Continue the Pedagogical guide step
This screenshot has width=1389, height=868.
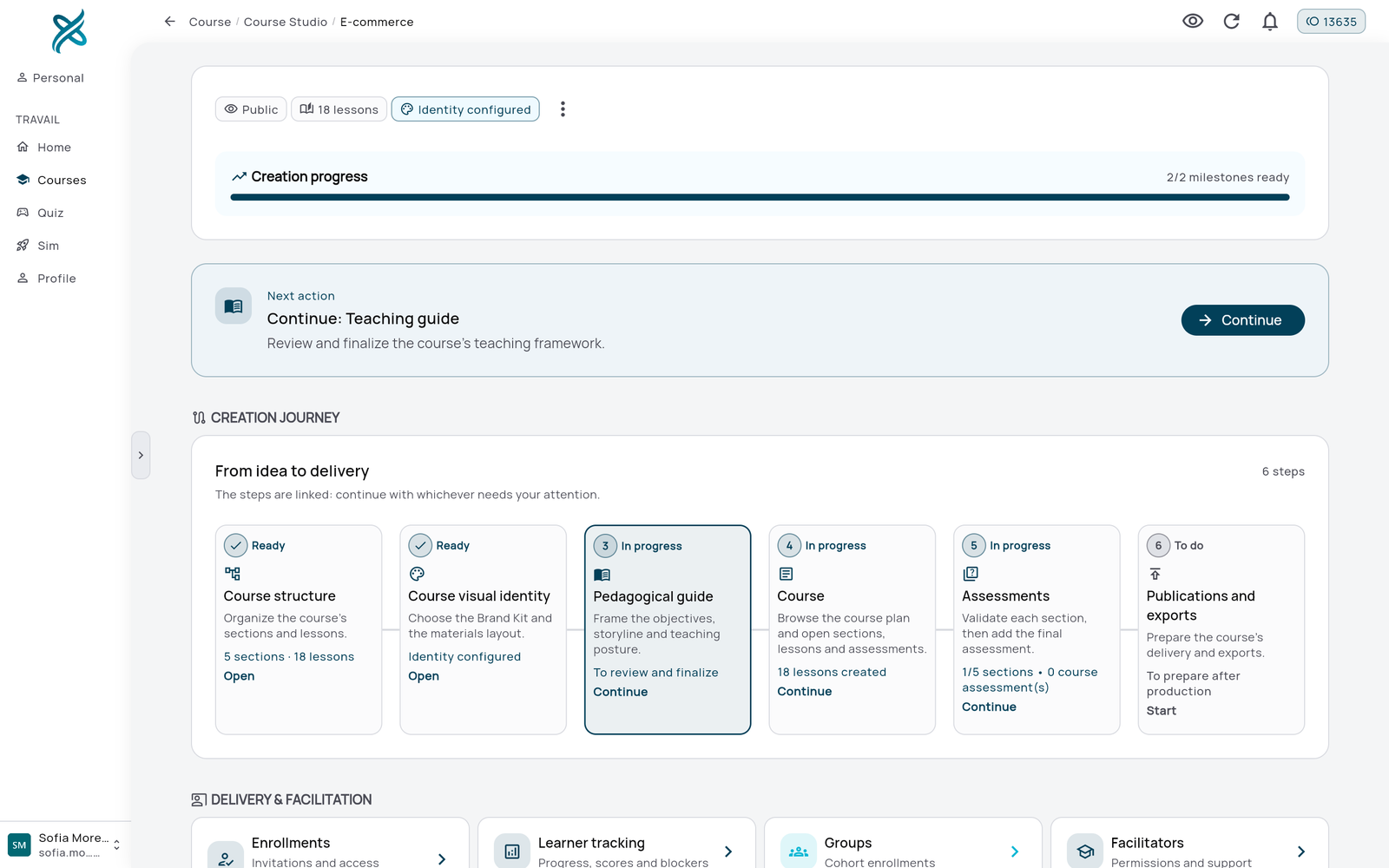point(621,692)
